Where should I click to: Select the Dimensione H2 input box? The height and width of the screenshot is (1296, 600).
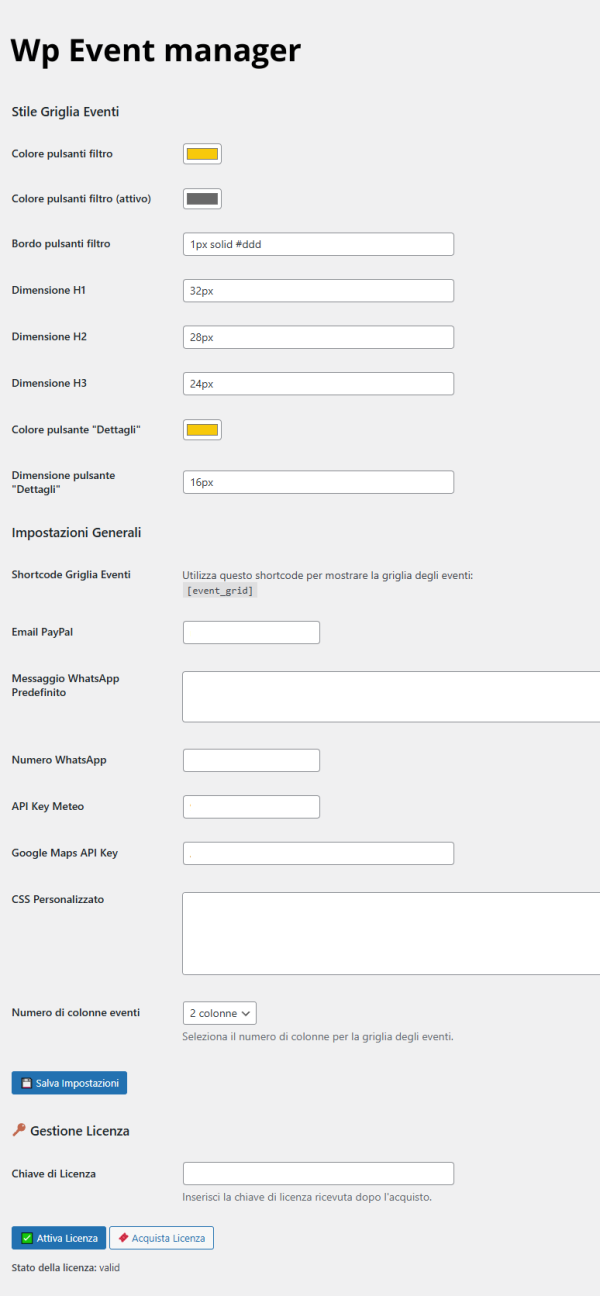(x=318, y=337)
